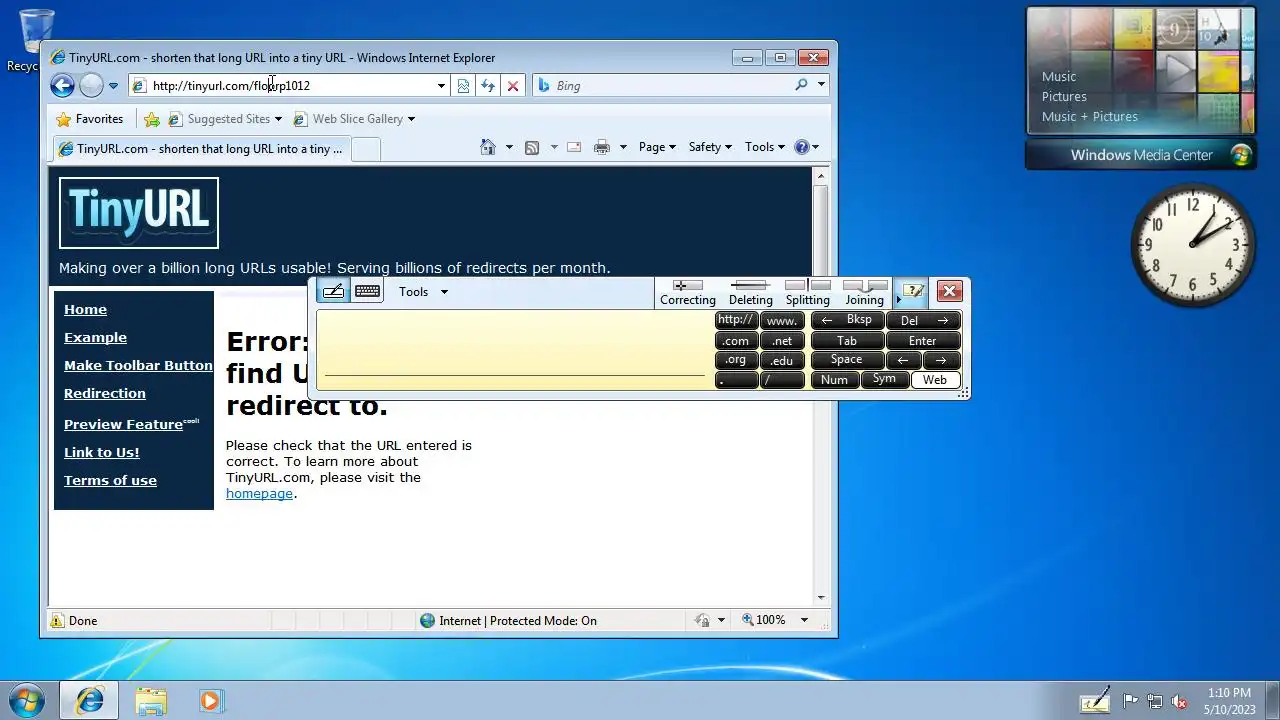
Task: Click the analog clock gadget
Action: click(1193, 245)
